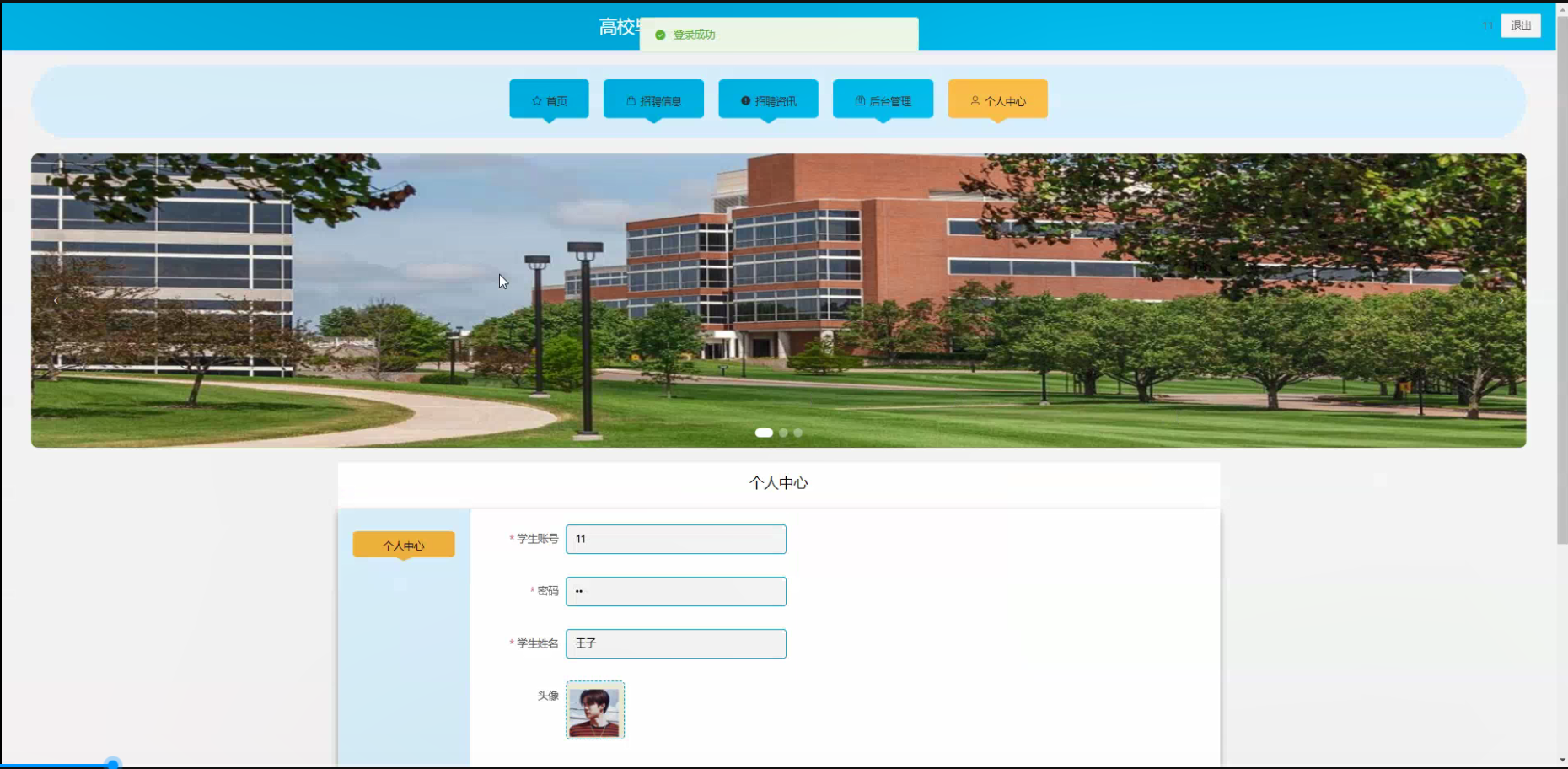Click the 头像 avatar thumbnail

pyautogui.click(x=595, y=710)
